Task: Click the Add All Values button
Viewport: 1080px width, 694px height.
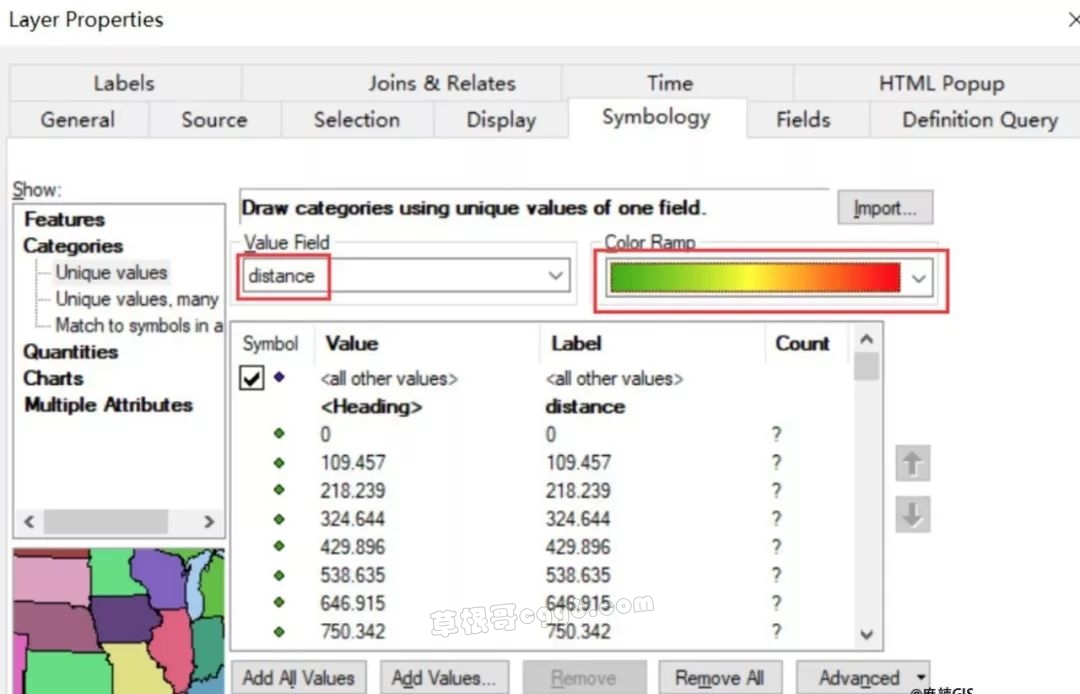Action: (x=299, y=677)
